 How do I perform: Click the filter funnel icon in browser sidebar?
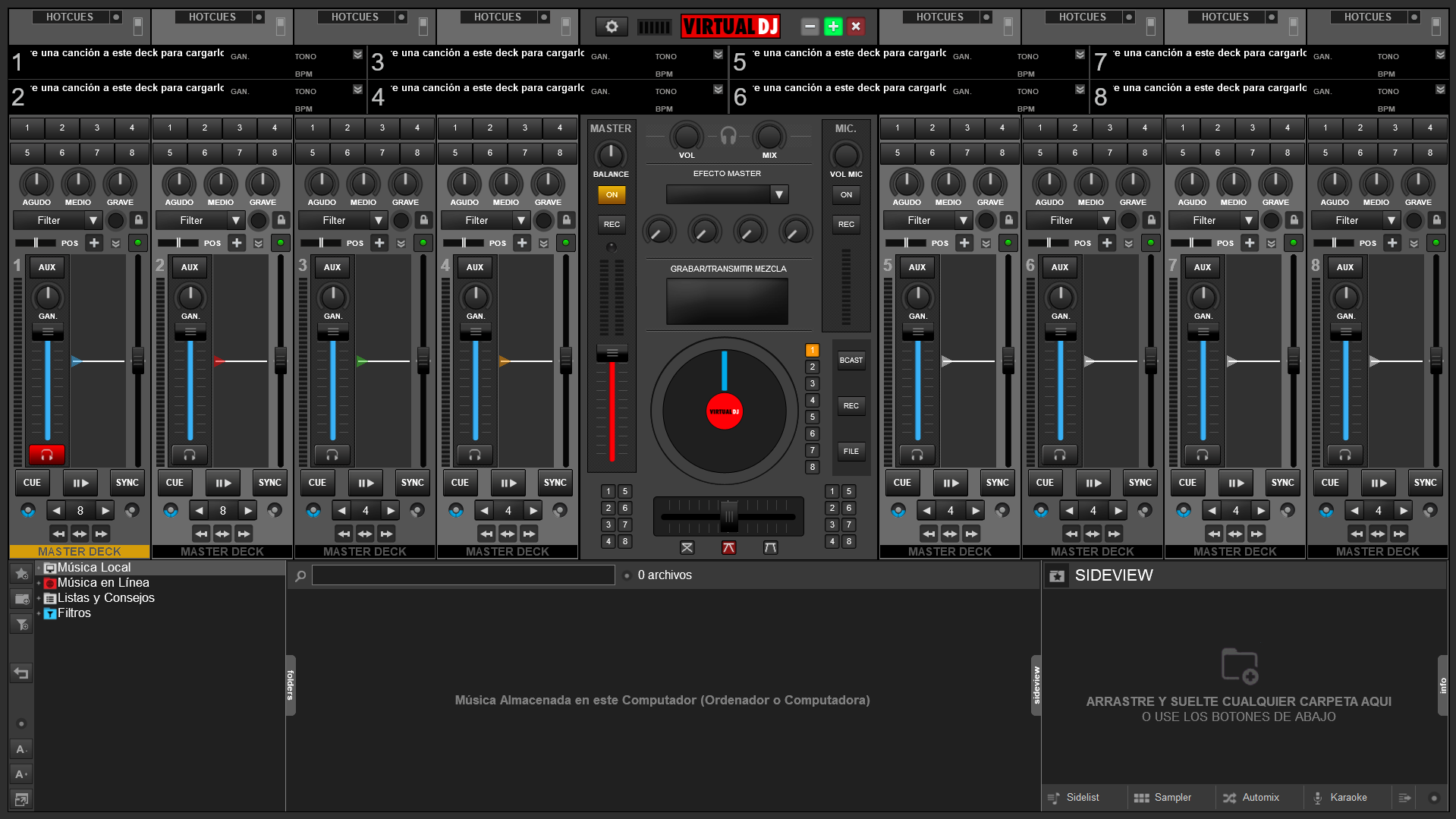(21, 624)
